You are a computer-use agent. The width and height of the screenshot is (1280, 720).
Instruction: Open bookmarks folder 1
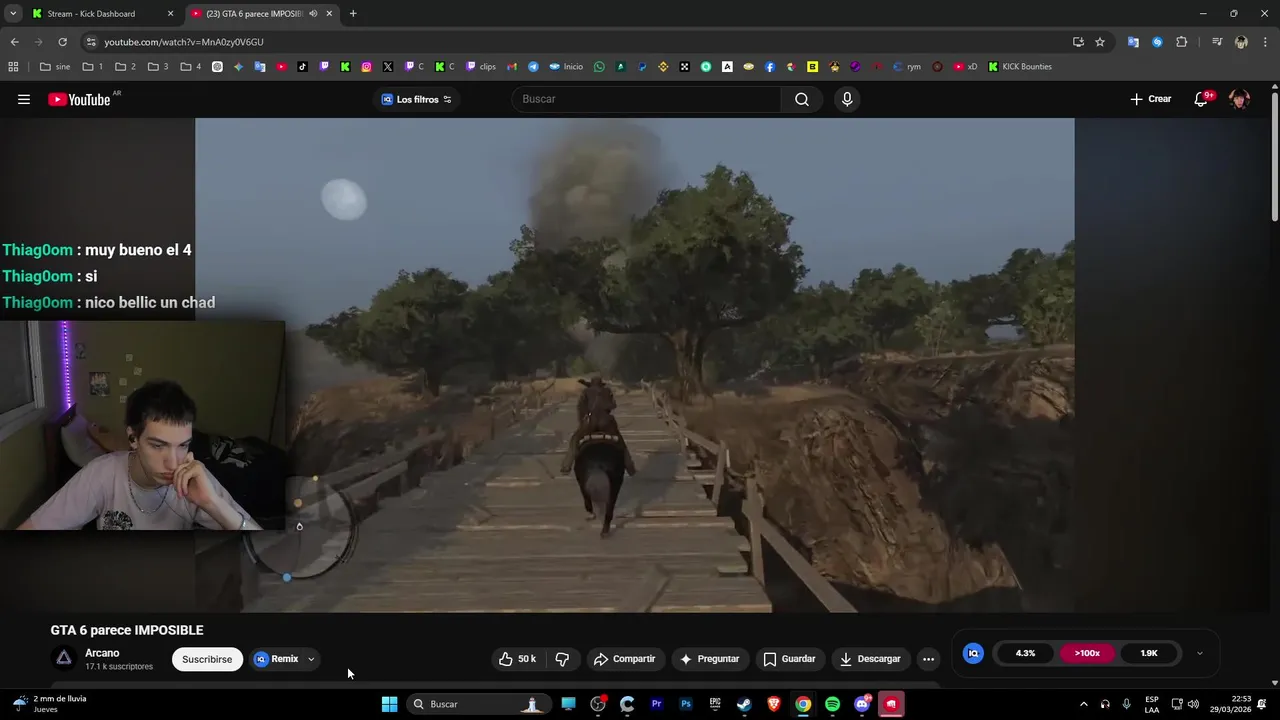pyautogui.click(x=93, y=67)
